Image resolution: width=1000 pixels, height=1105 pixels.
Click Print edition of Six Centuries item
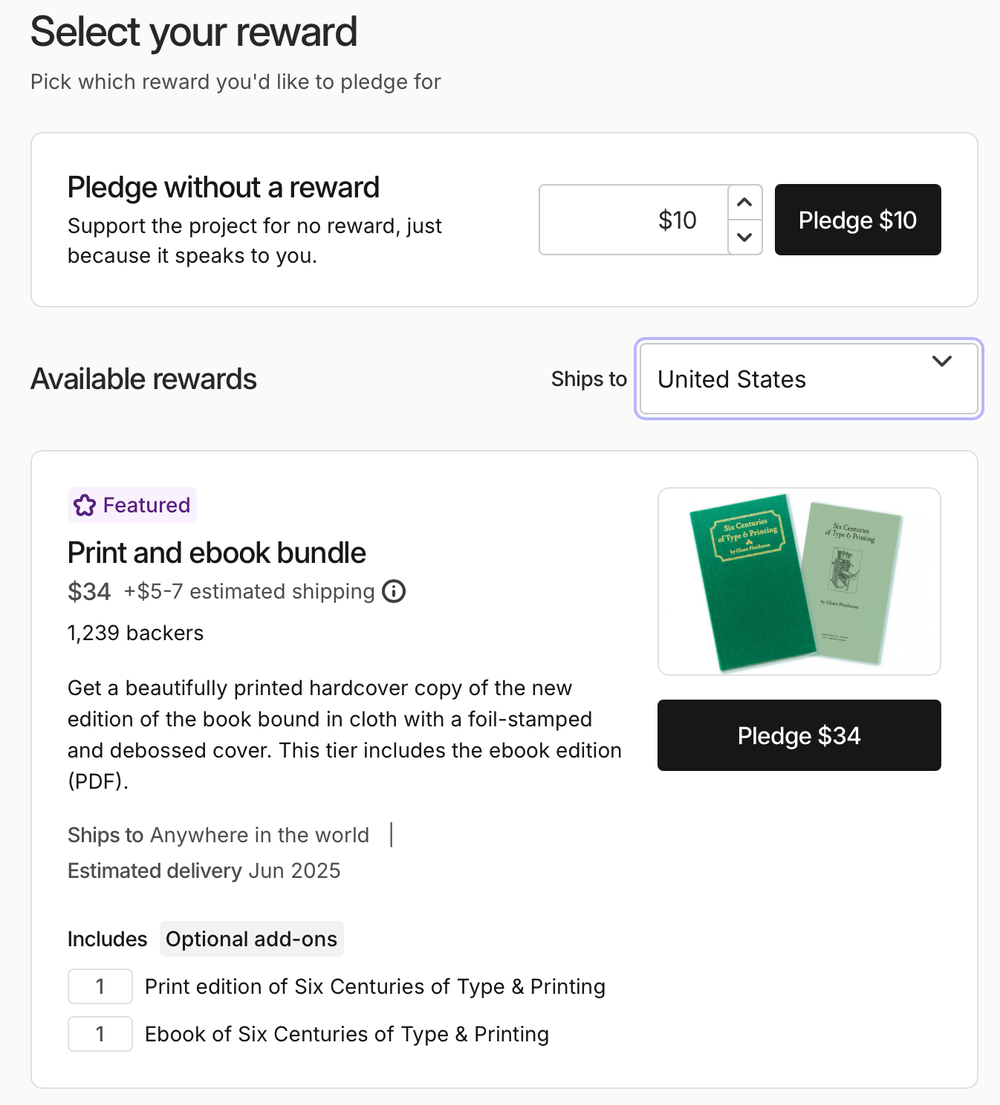pos(375,987)
